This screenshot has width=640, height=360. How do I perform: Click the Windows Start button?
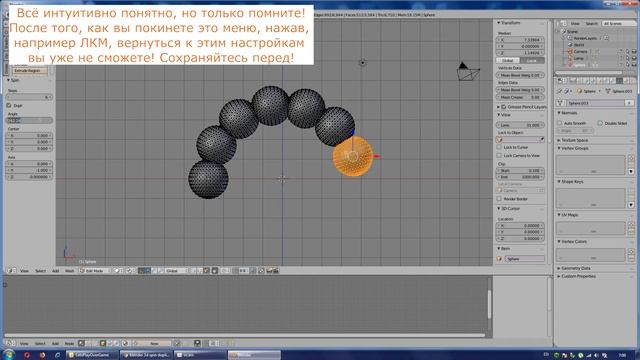click(8, 355)
